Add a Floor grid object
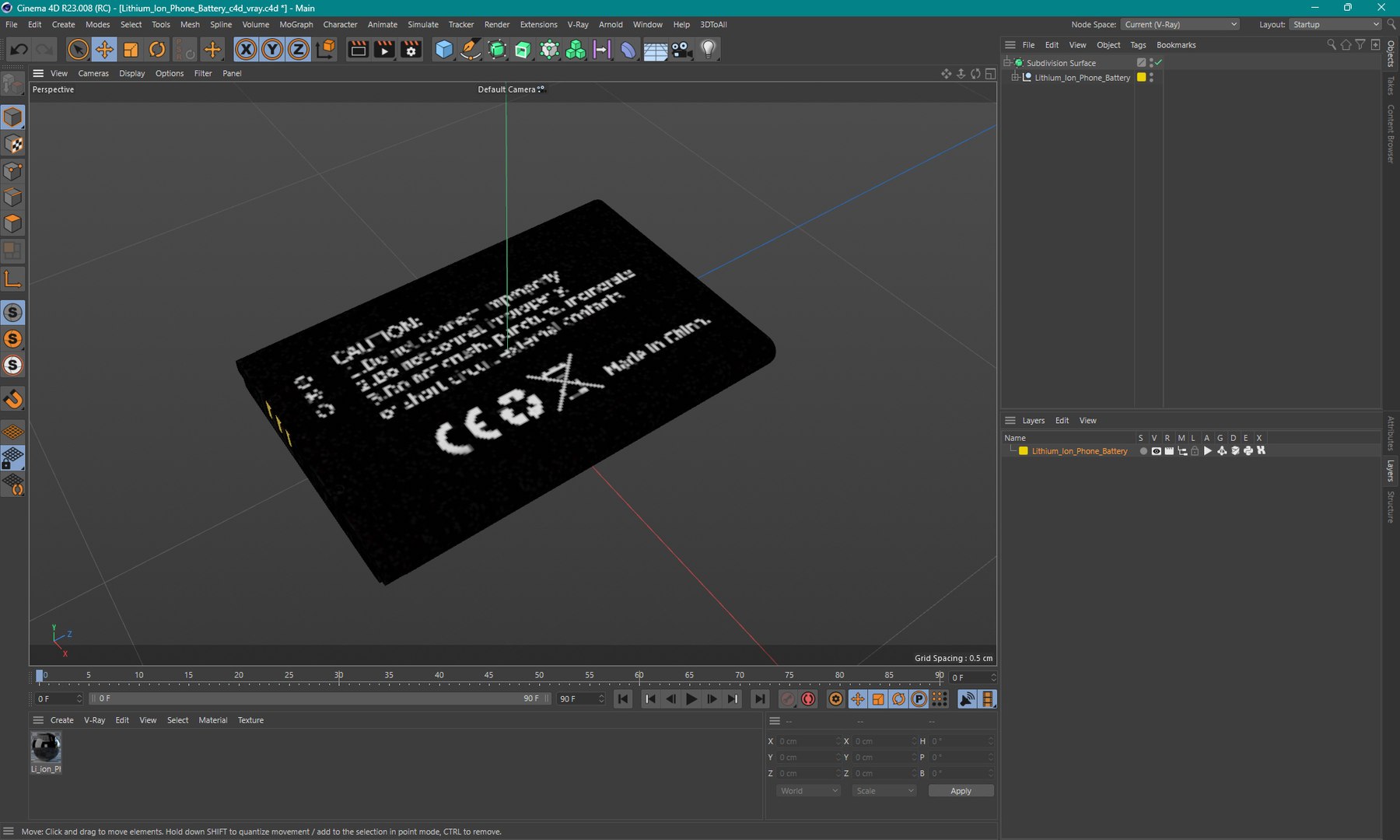The image size is (1400, 840). tap(655, 50)
